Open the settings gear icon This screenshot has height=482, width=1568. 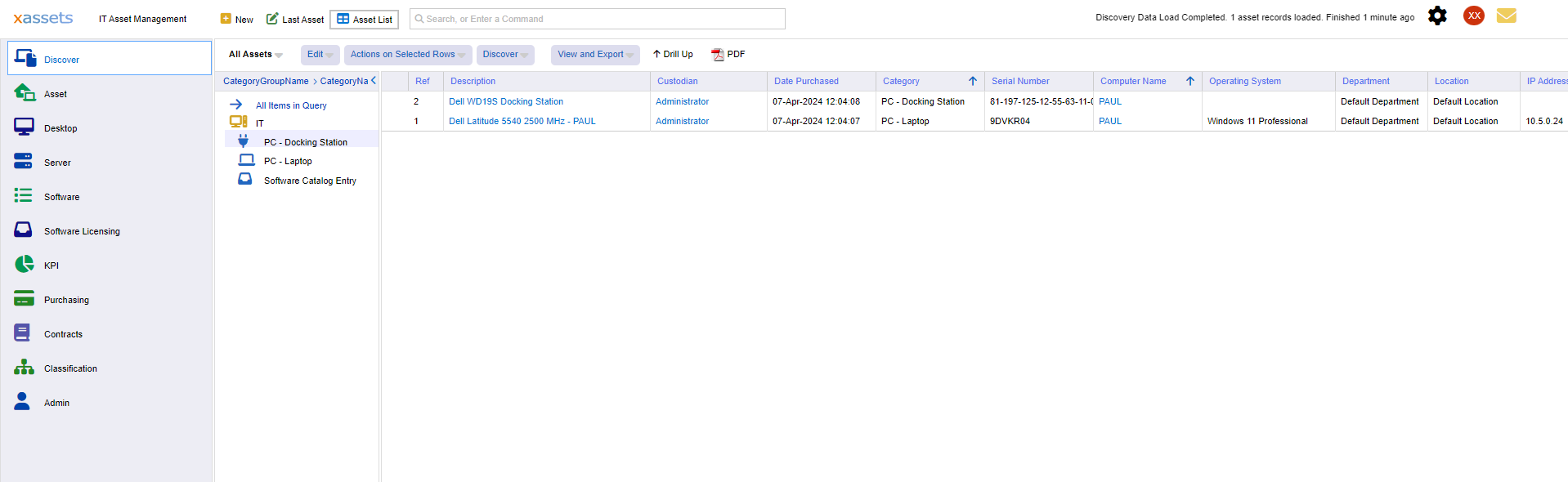1436,16
